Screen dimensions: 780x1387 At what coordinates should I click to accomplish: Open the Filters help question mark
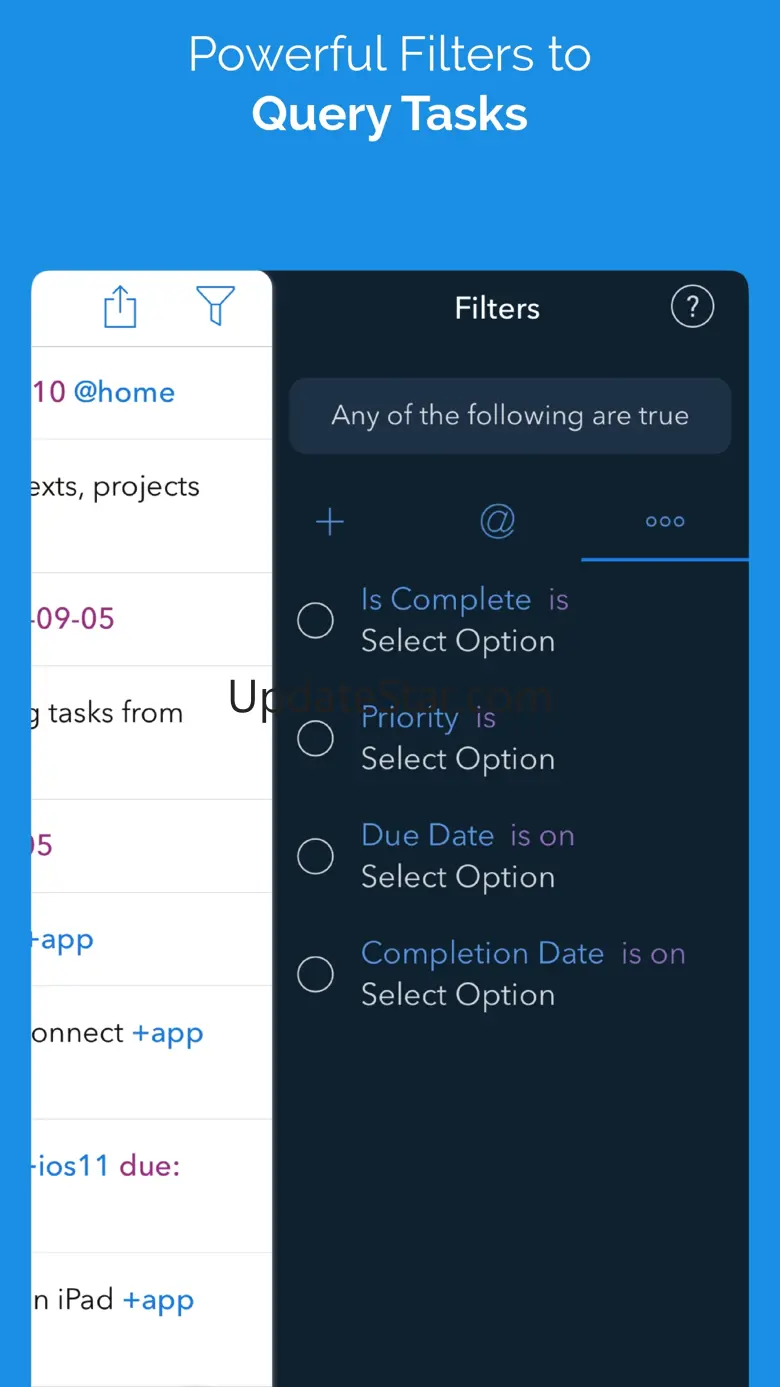click(692, 307)
